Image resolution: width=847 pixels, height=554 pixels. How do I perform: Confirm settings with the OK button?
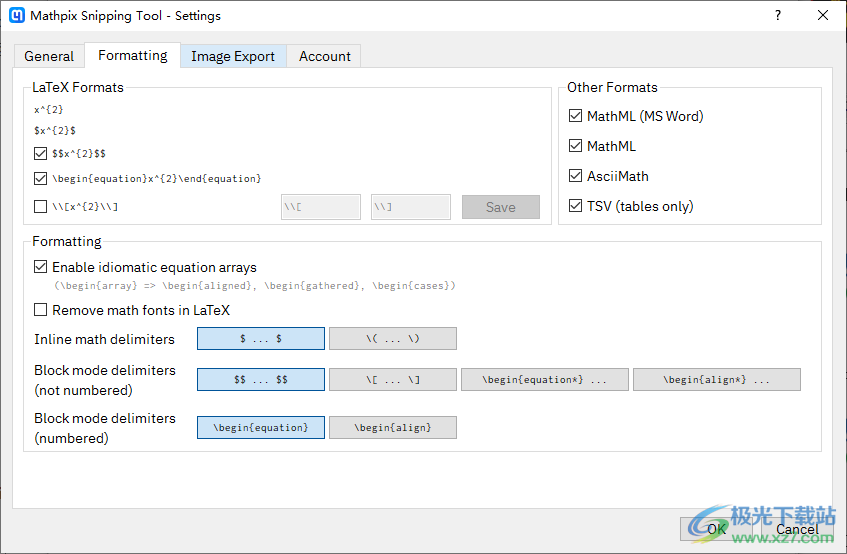click(x=717, y=529)
